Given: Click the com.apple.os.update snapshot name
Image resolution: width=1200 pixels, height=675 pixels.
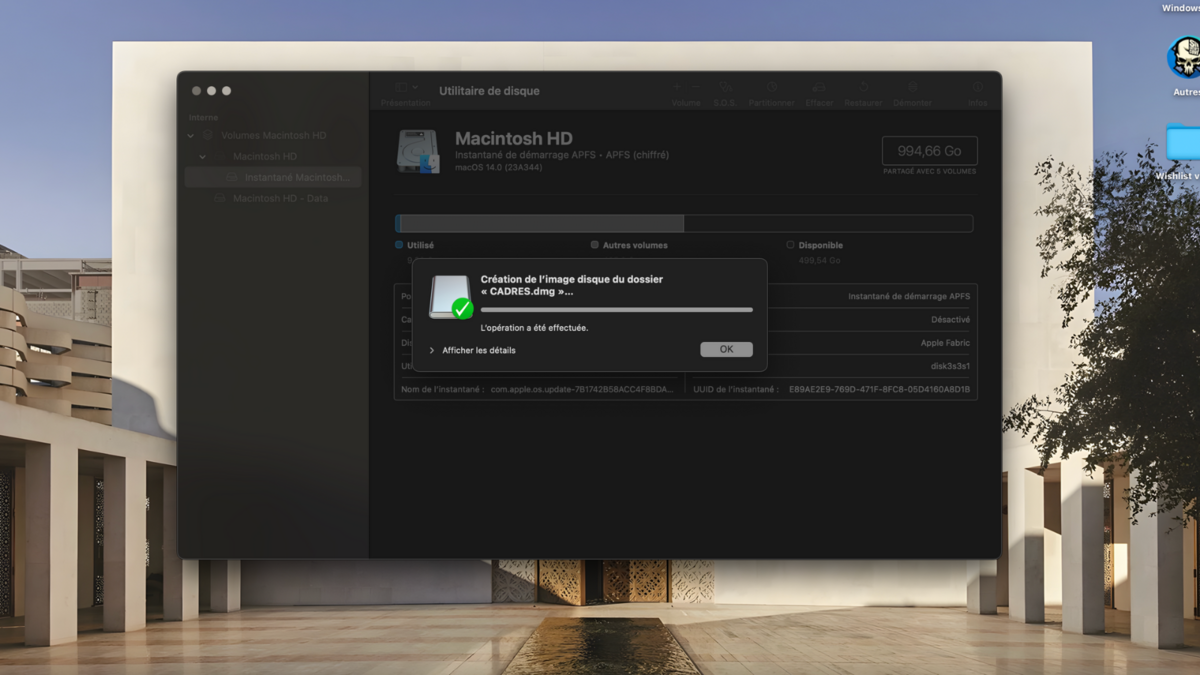Looking at the screenshot, I should (582, 389).
